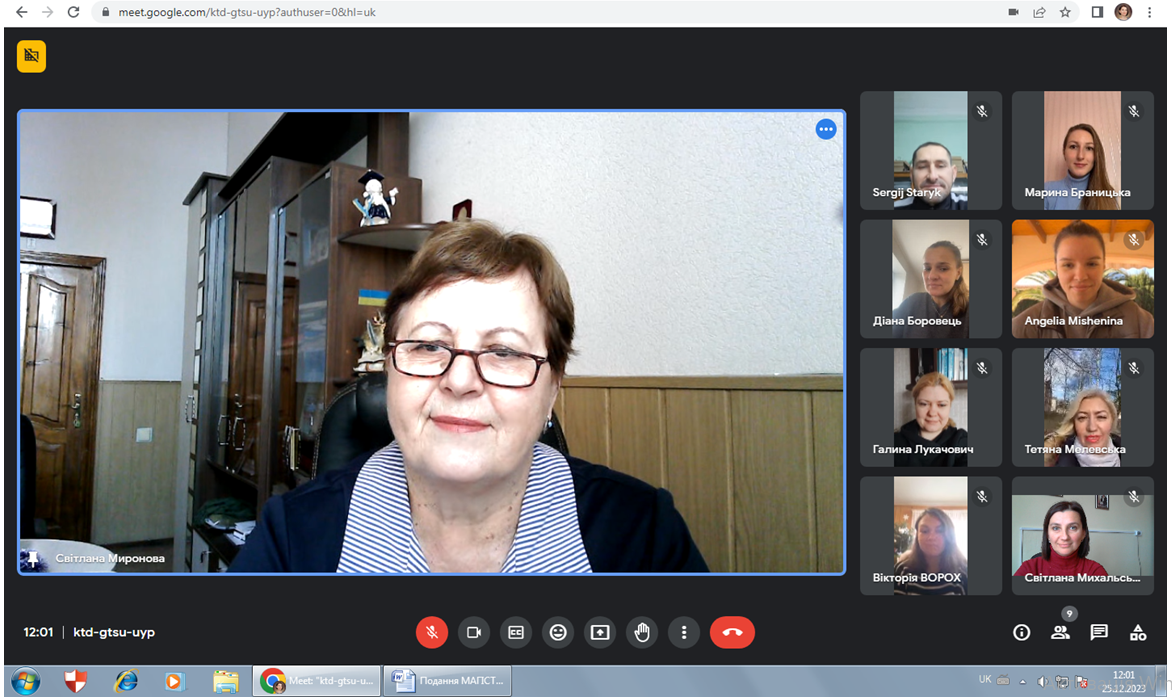Viewport: 1172px width, 699px height.
Task: Unmute the microphone in call controls
Action: click(x=432, y=632)
